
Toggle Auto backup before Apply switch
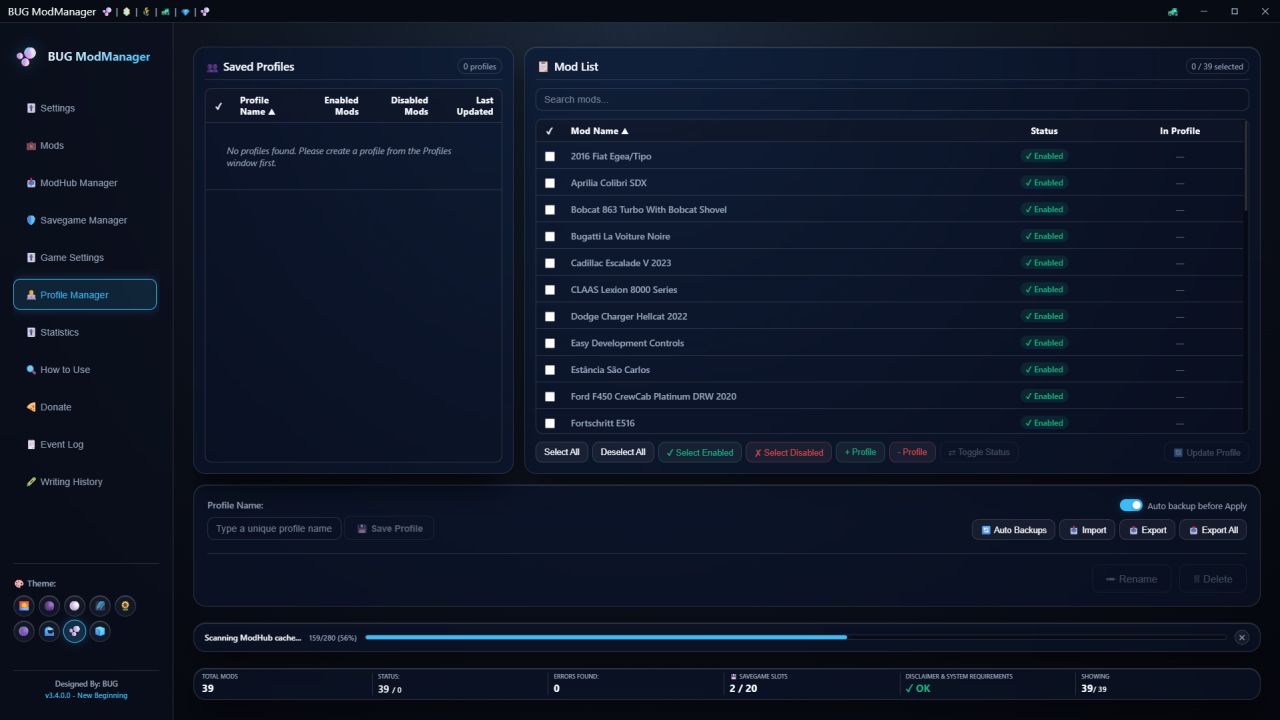(x=1131, y=506)
